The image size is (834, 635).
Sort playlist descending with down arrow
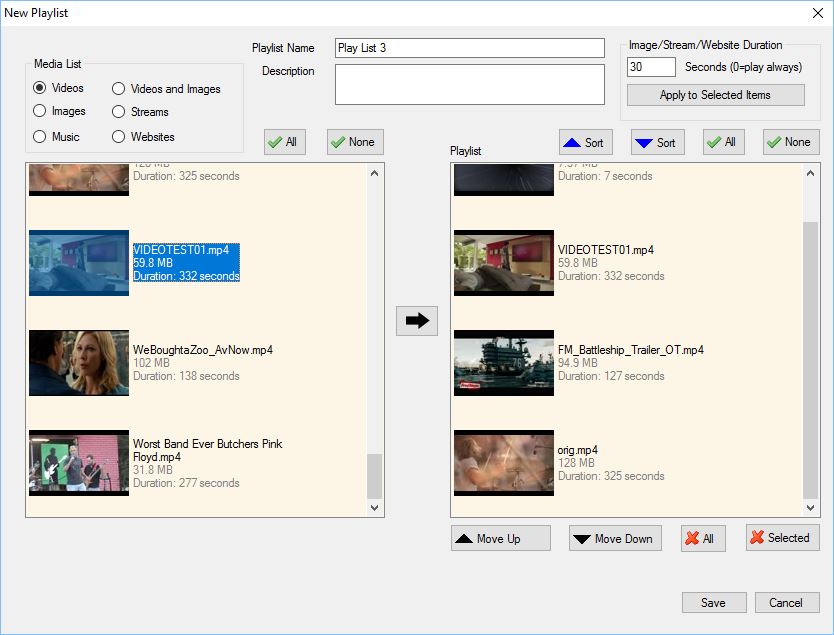click(x=657, y=143)
